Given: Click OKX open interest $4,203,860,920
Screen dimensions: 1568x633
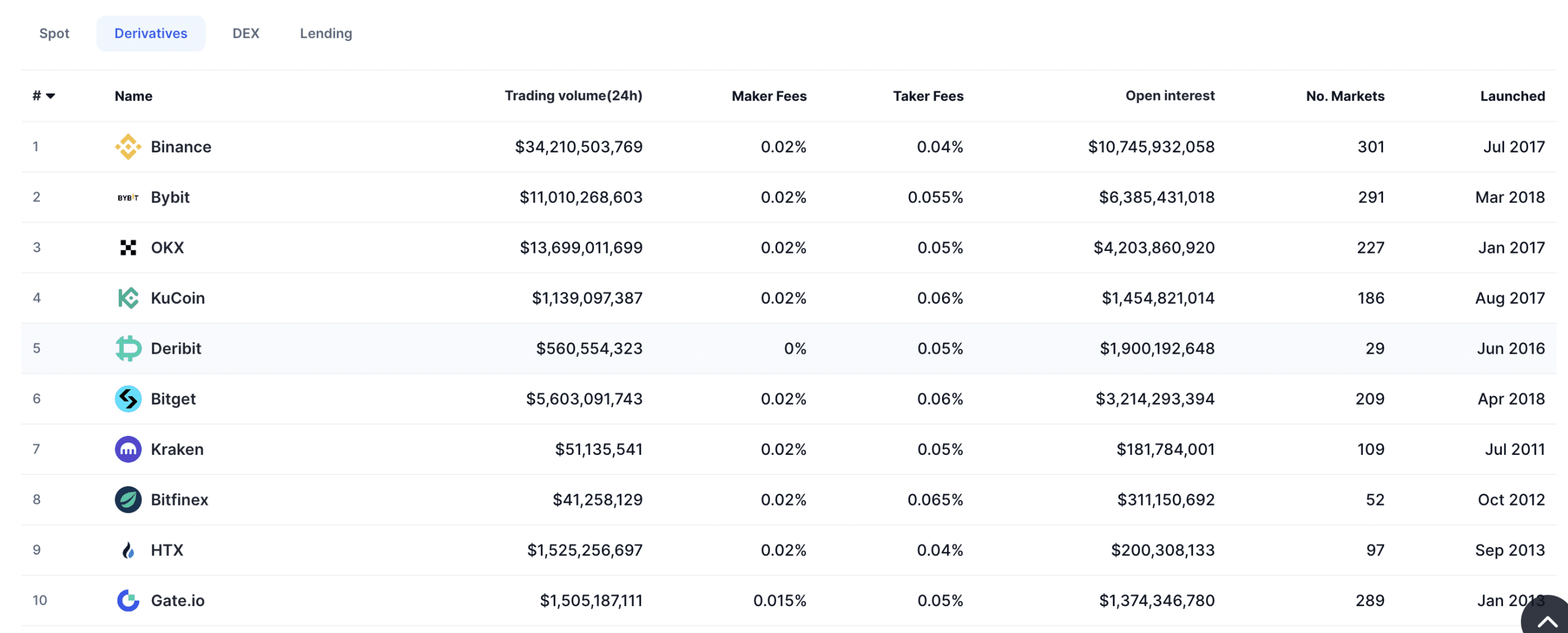Looking at the screenshot, I should (1155, 248).
